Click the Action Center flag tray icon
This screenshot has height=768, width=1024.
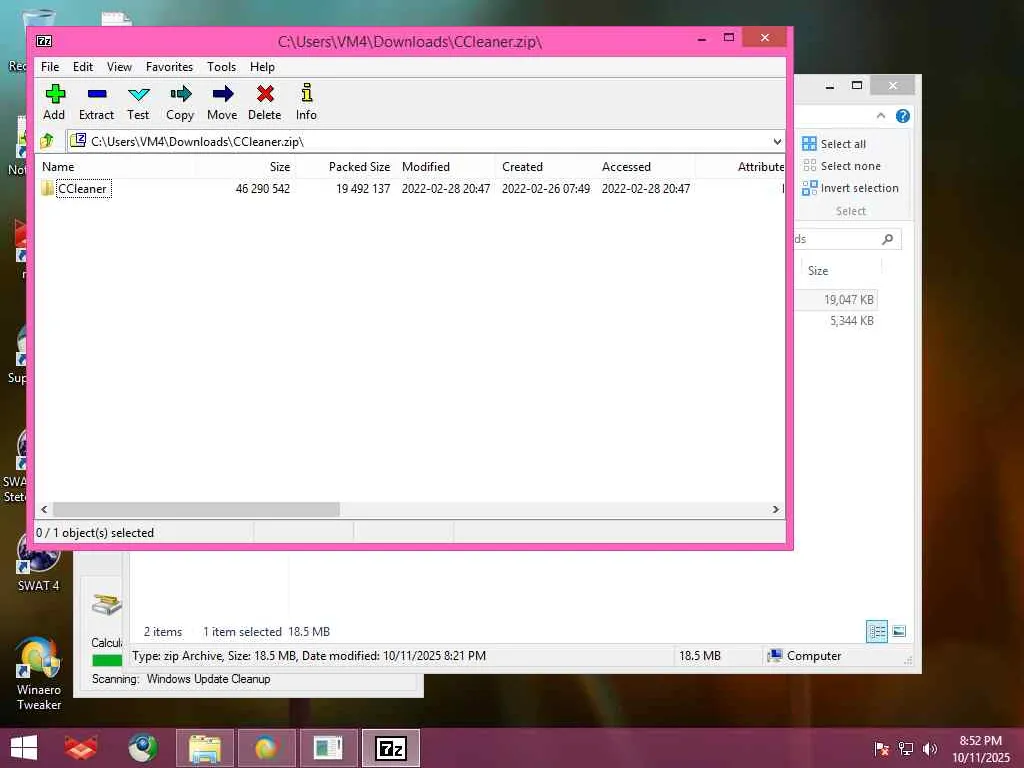point(881,748)
